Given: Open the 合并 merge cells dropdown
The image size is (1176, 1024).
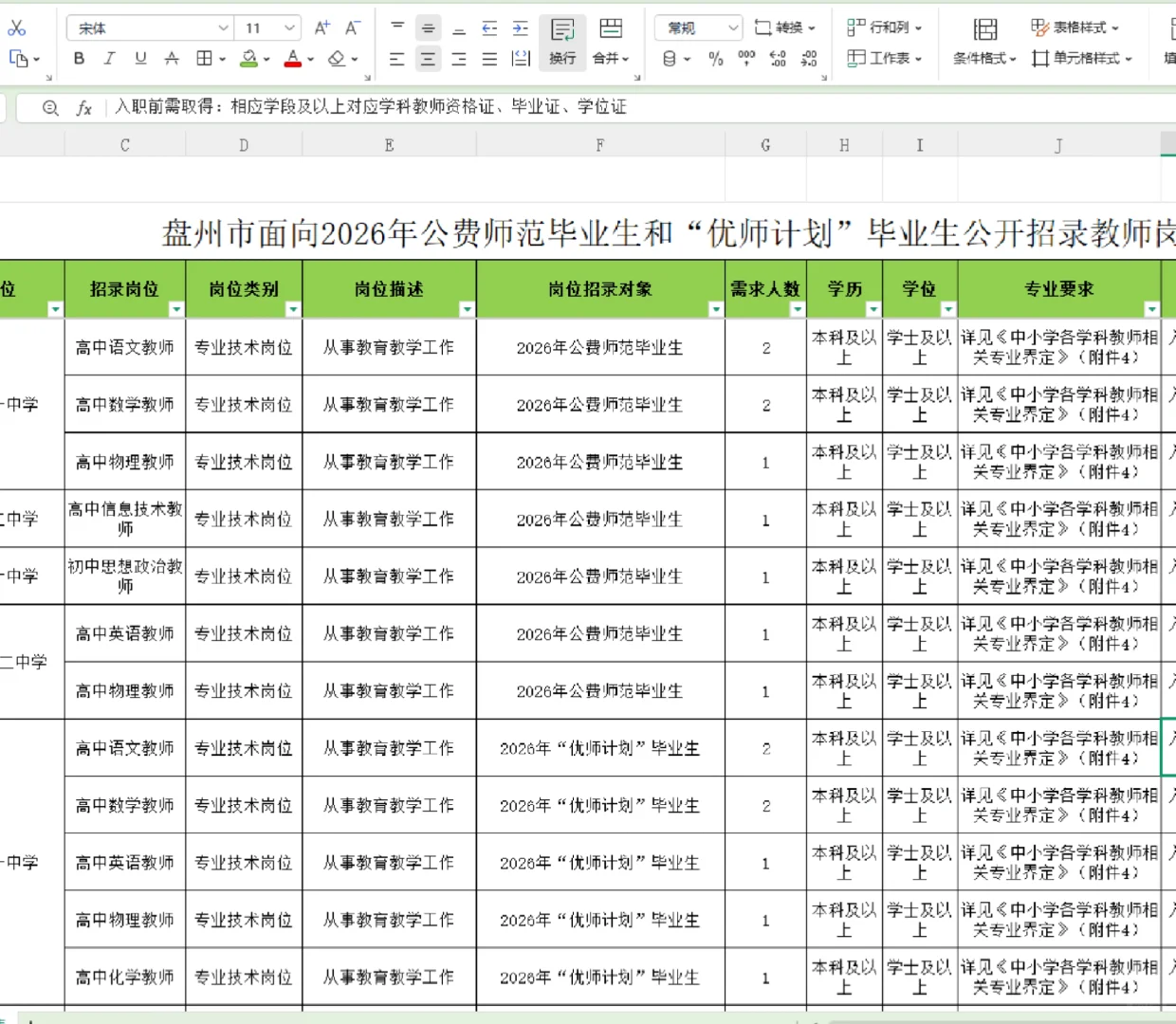Looking at the screenshot, I should 607,59.
